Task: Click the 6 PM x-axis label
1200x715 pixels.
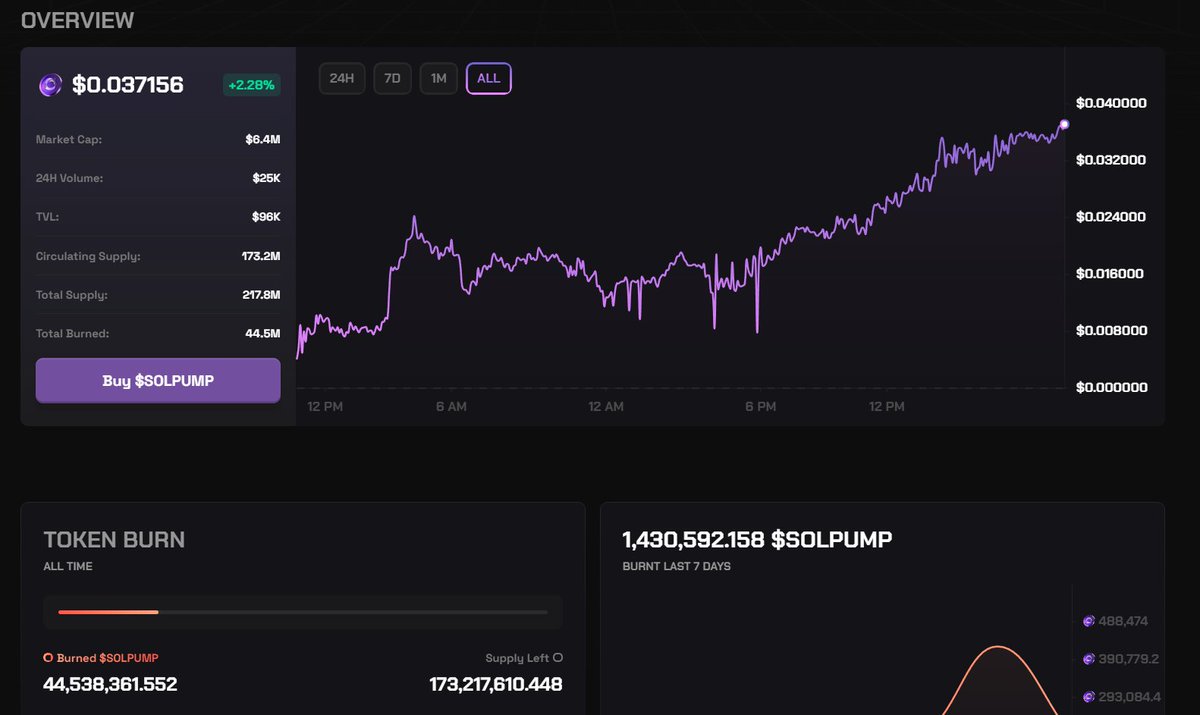Action: click(x=760, y=407)
